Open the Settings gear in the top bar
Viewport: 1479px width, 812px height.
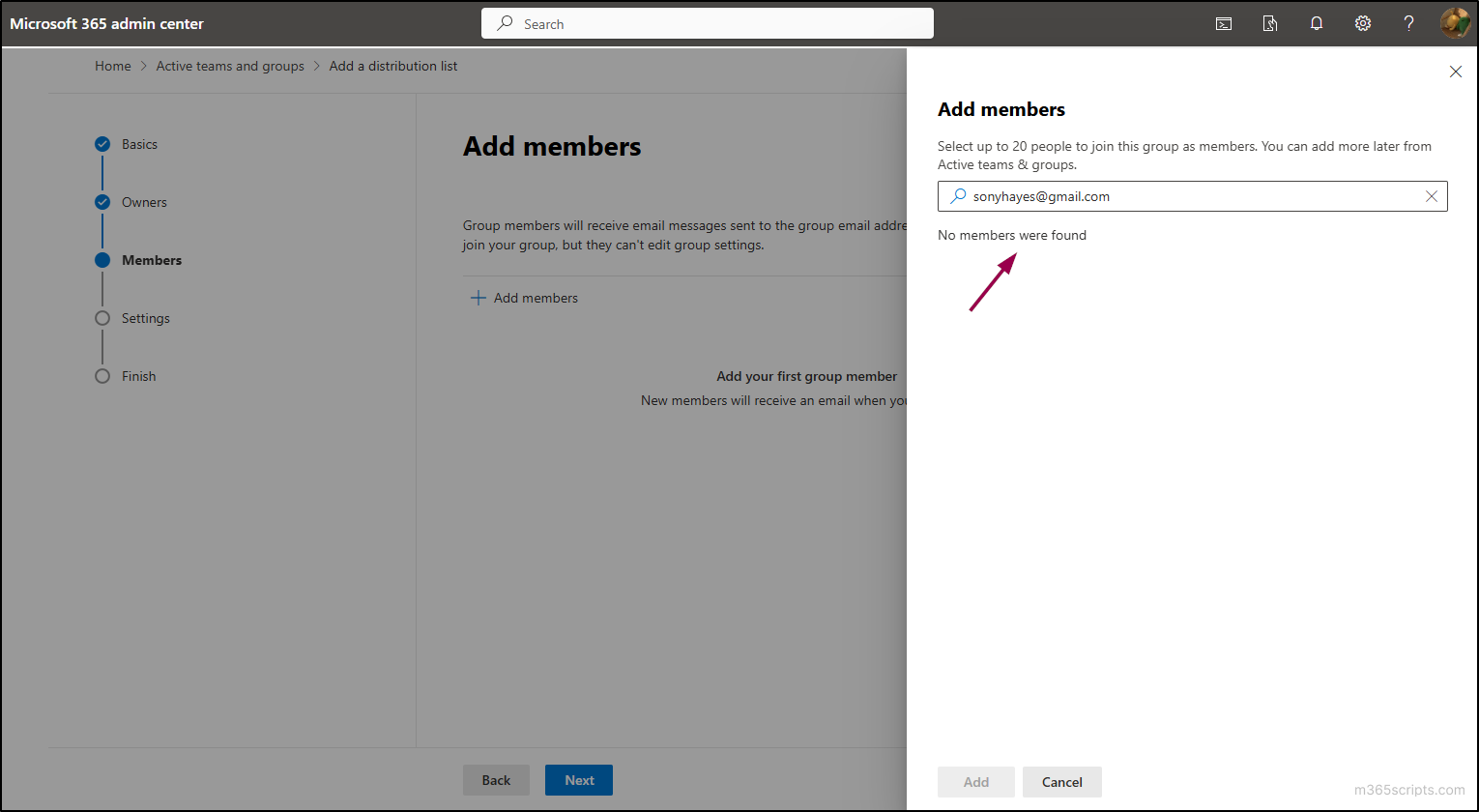pyautogui.click(x=1363, y=23)
